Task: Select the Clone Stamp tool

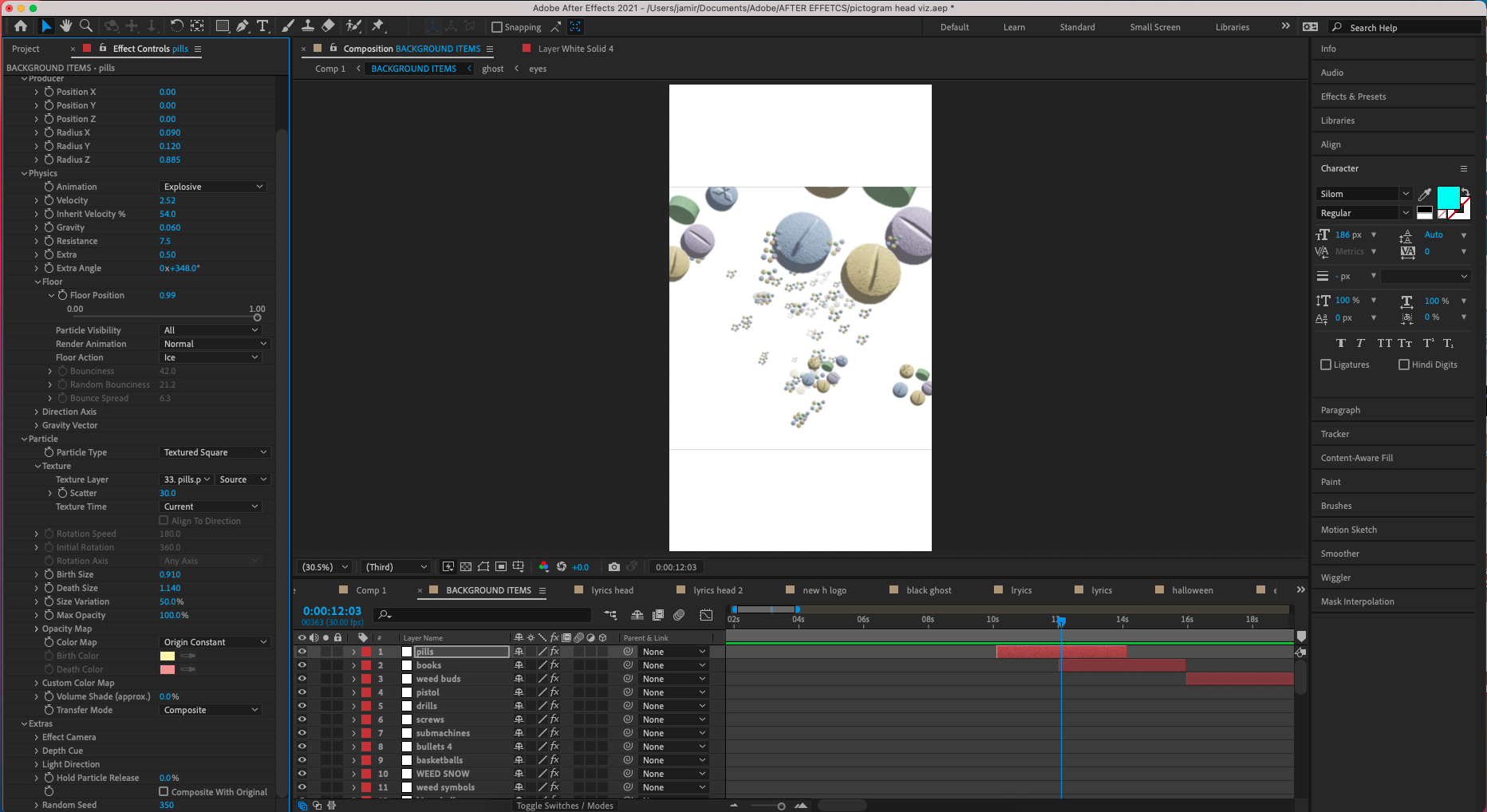Action: click(308, 26)
